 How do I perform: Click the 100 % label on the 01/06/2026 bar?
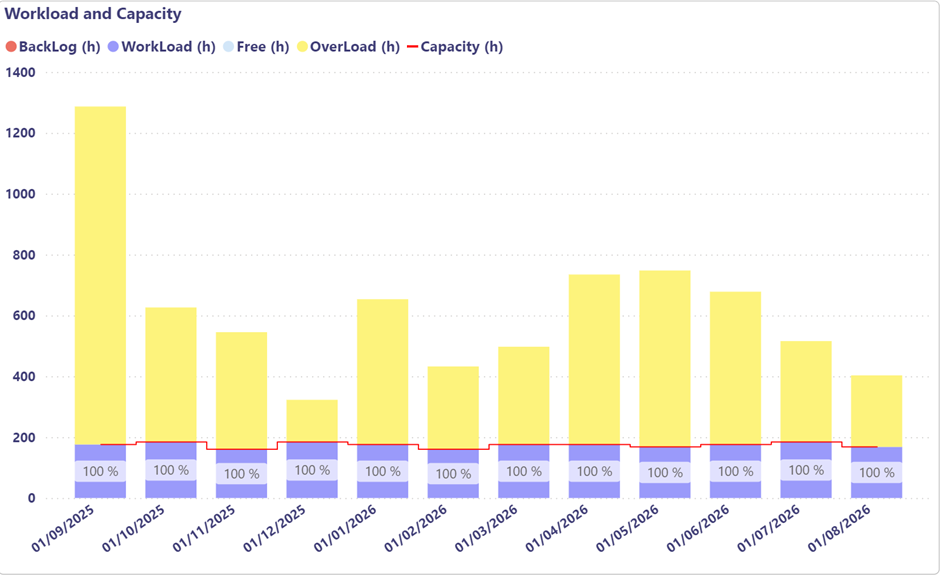pos(735,471)
